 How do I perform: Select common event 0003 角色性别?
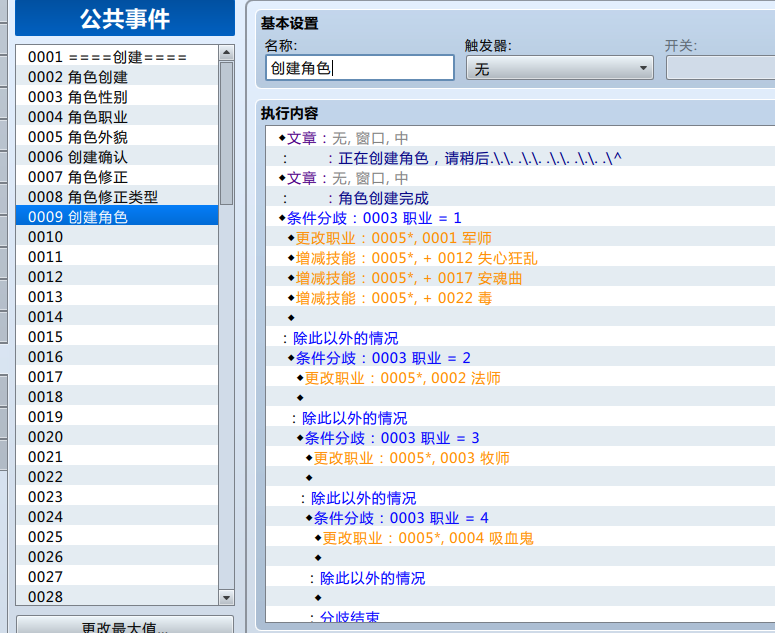pyautogui.click(x=117, y=97)
